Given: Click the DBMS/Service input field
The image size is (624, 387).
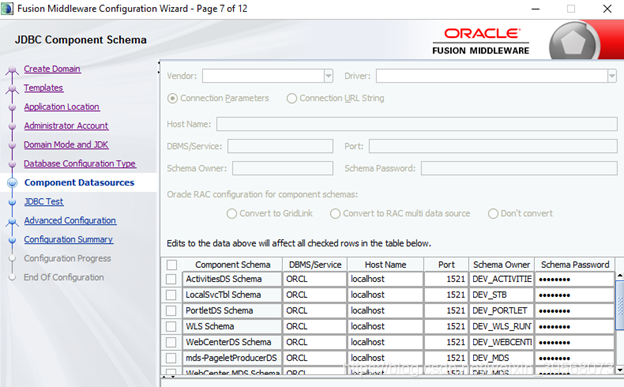Looking at the screenshot, I should point(280,146).
